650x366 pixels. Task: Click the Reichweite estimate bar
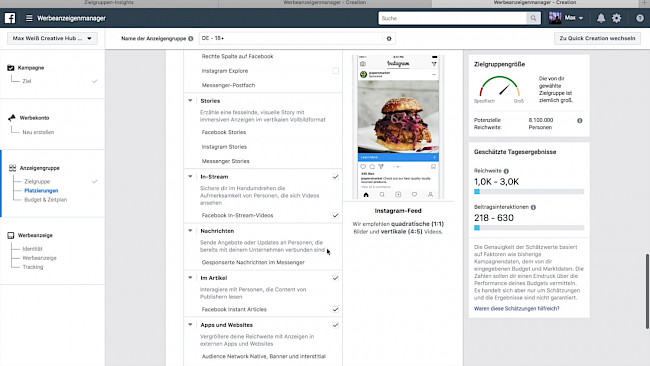529,192
